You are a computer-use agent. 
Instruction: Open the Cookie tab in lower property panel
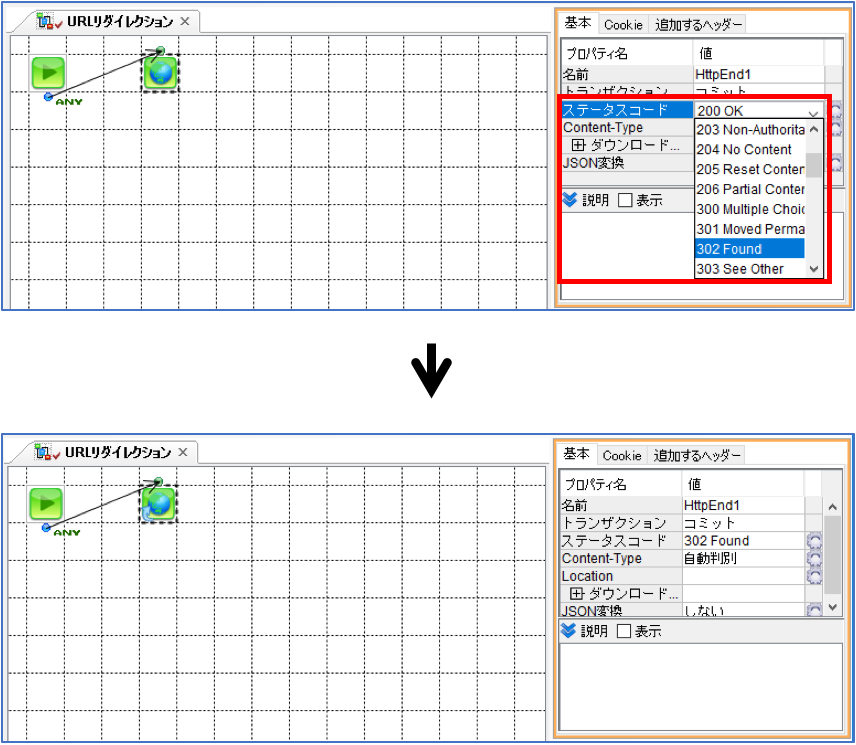[x=622, y=455]
